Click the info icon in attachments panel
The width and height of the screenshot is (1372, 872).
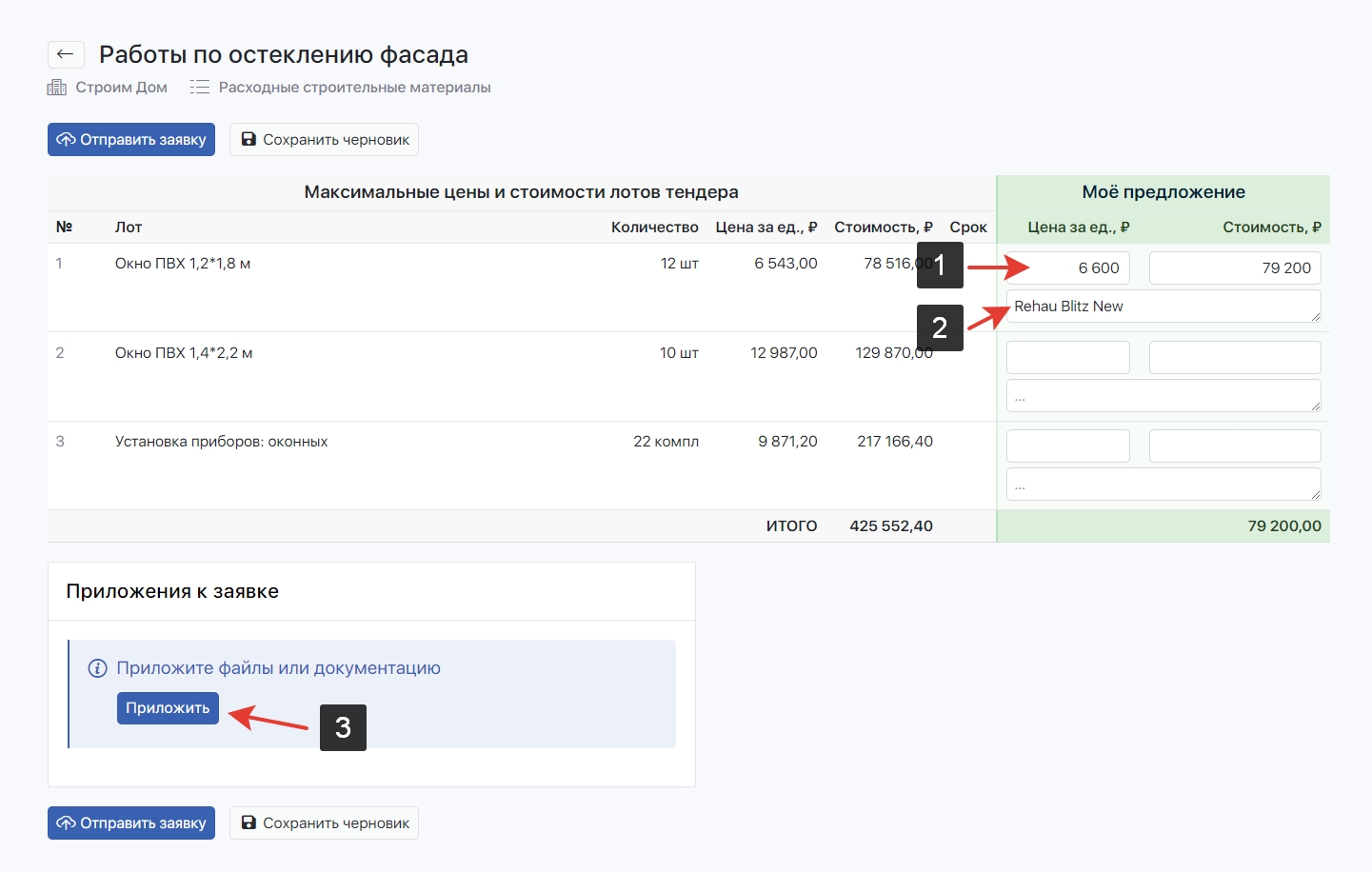pos(97,668)
